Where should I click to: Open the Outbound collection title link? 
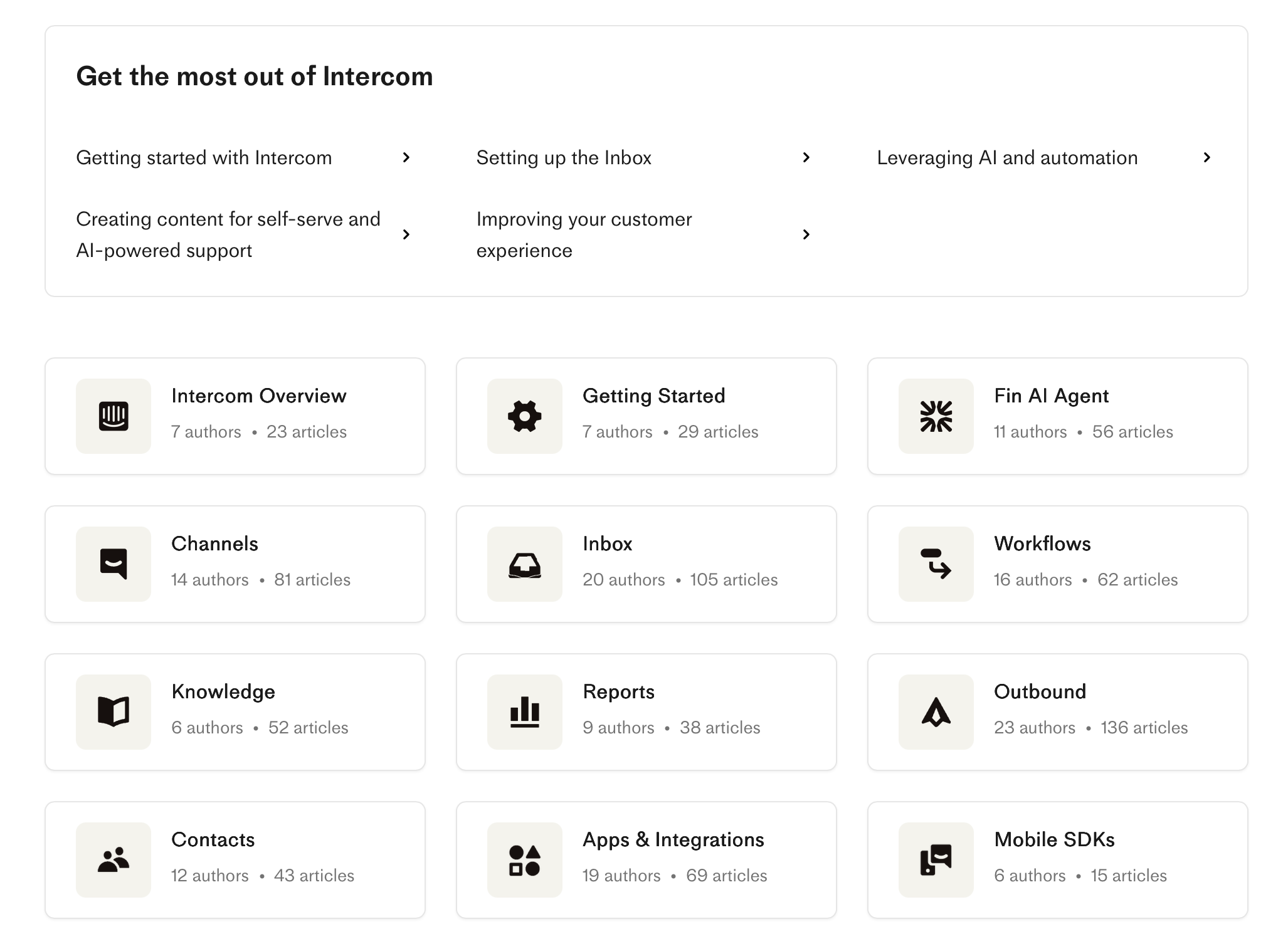(x=1040, y=691)
